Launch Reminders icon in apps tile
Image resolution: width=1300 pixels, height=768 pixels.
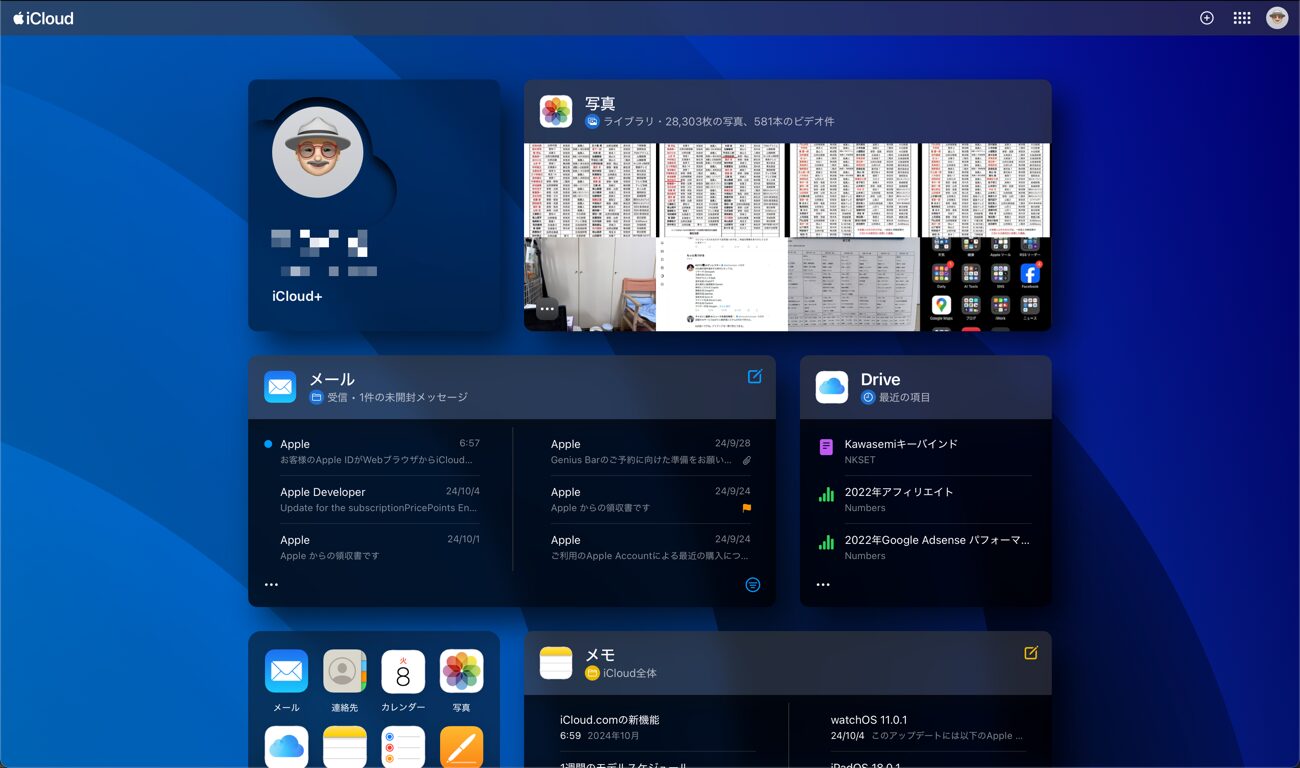click(403, 747)
